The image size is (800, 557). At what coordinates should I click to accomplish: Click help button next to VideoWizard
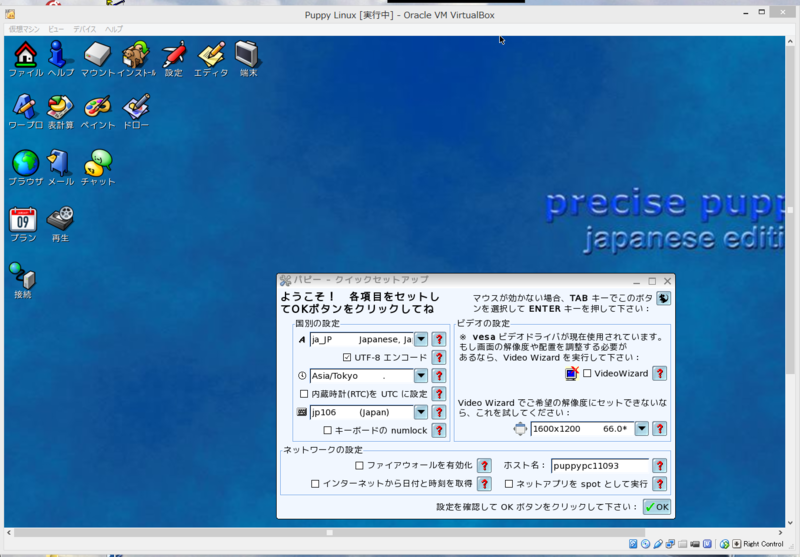(x=660, y=373)
